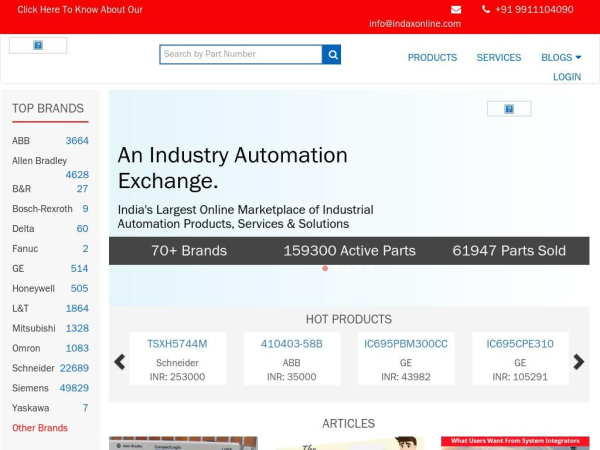This screenshot has width=600, height=450.
Task: Open the Delta brand listing
Action: pos(23,229)
